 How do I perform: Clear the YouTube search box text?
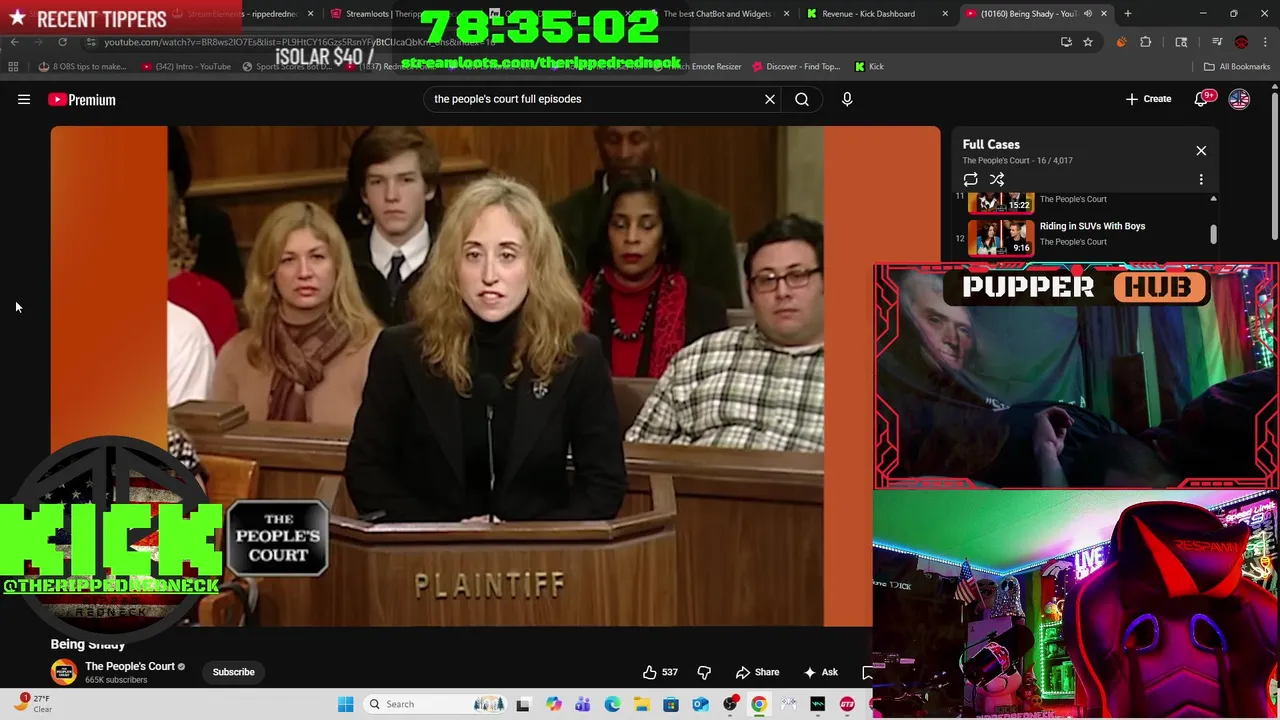770,99
